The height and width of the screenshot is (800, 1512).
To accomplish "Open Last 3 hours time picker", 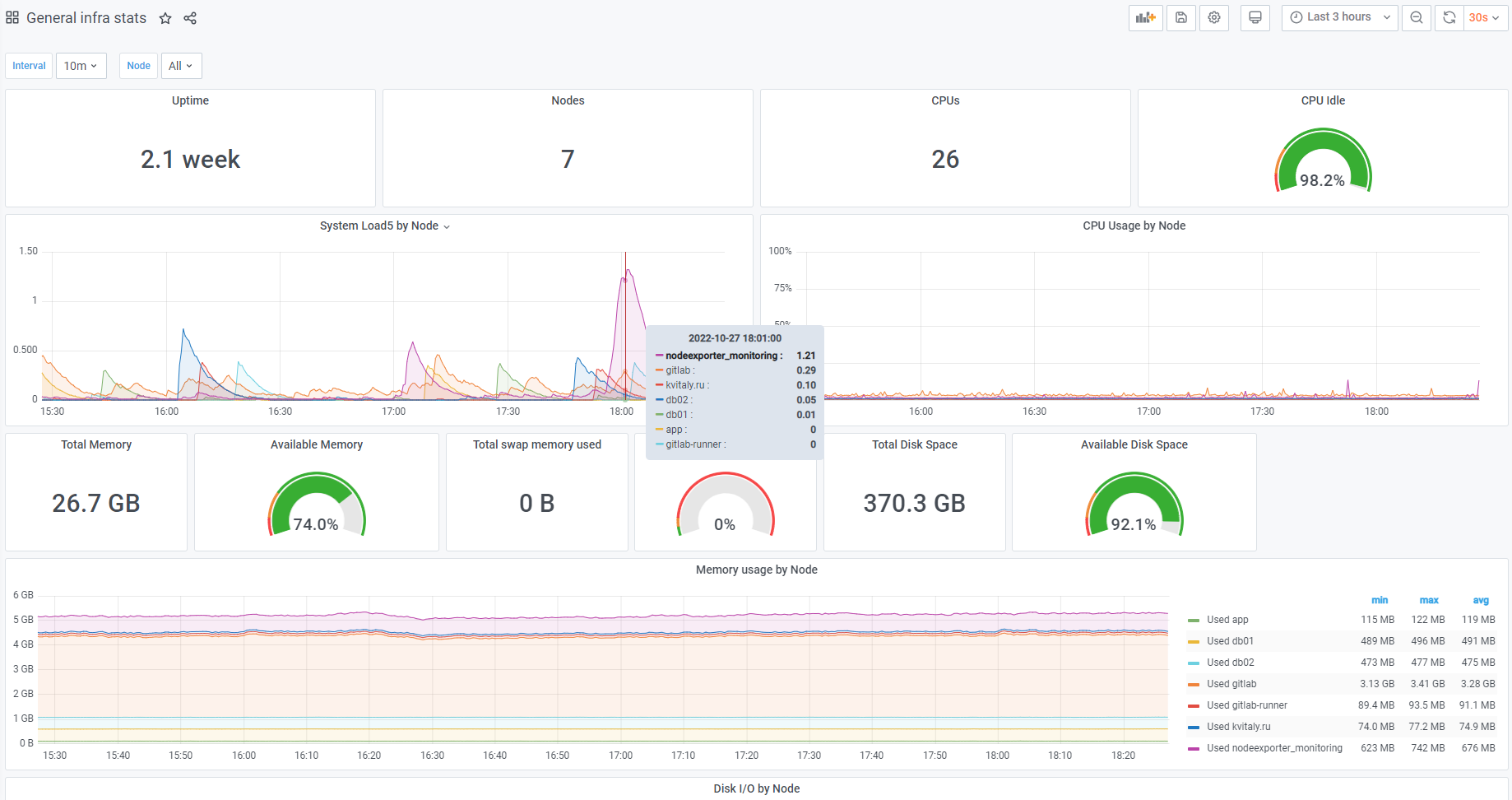I will tap(1339, 17).
